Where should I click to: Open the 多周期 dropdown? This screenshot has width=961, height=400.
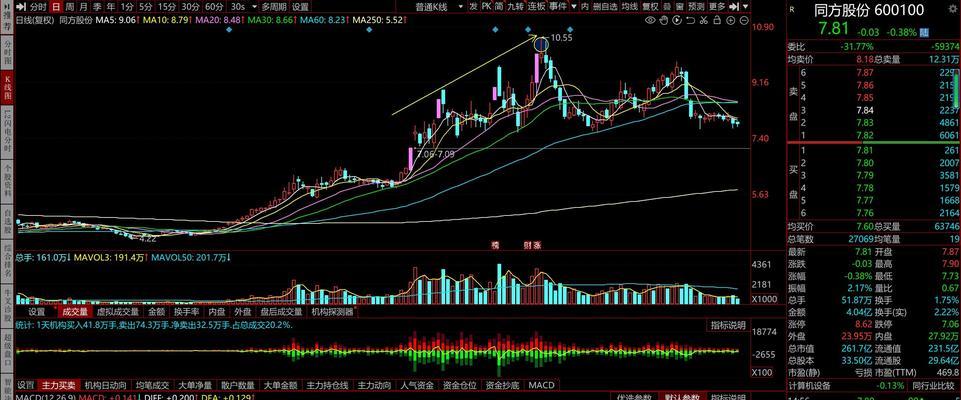273,7
